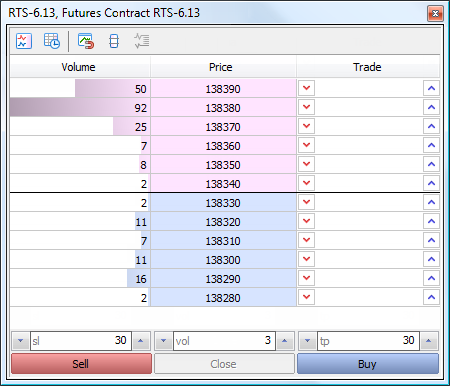Increase the tp value with up arrow
The height and width of the screenshot is (386, 450).
tap(429, 341)
